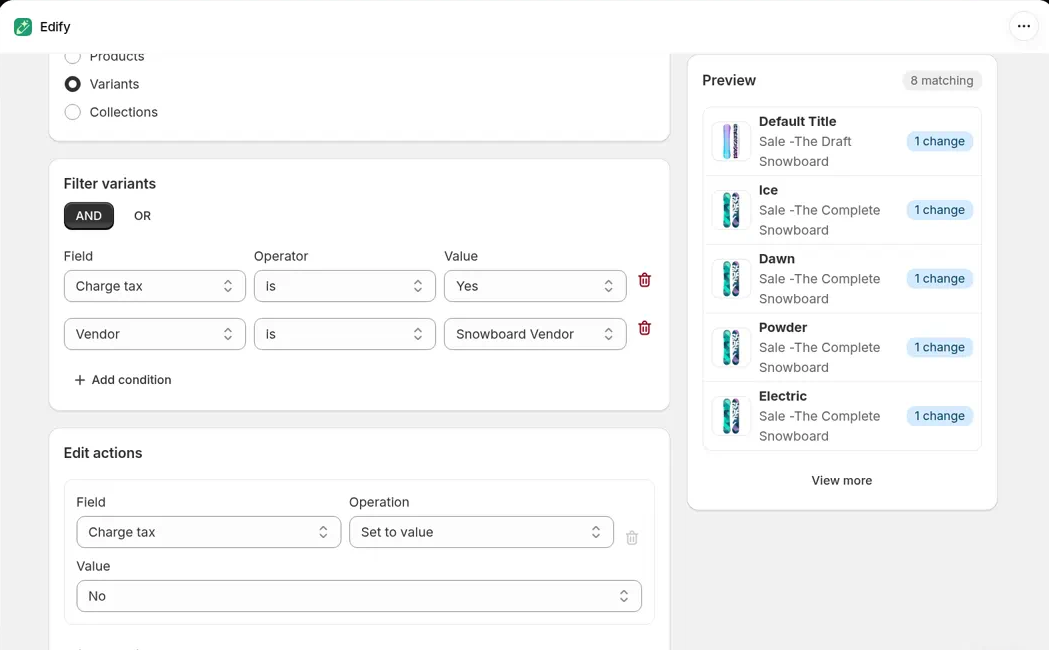Click the Powder variant thumbnail
Viewport: 1049px width, 650px height.
731,348
